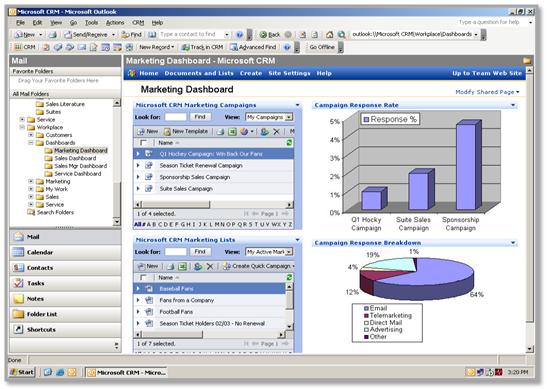Open the Actions menu
Image resolution: width=547 pixels, height=389 pixels.
pyautogui.click(x=115, y=22)
